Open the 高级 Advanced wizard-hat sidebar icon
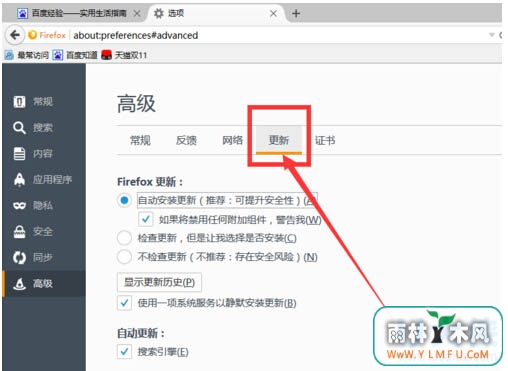Screen dimensions: 508x371 [x=19, y=283]
